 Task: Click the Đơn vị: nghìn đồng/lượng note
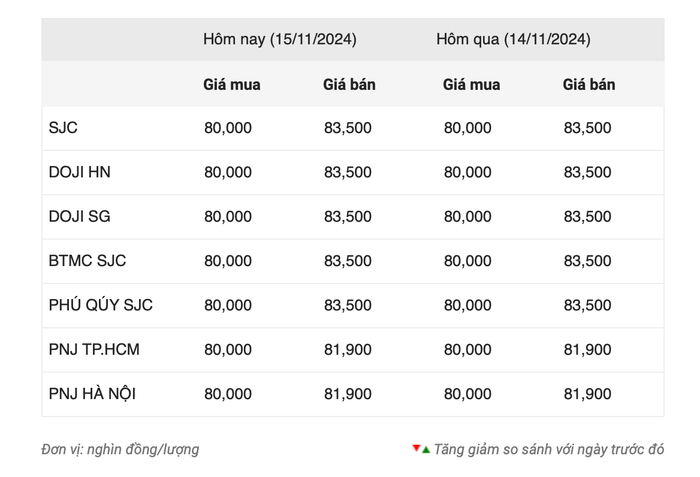coord(120,449)
